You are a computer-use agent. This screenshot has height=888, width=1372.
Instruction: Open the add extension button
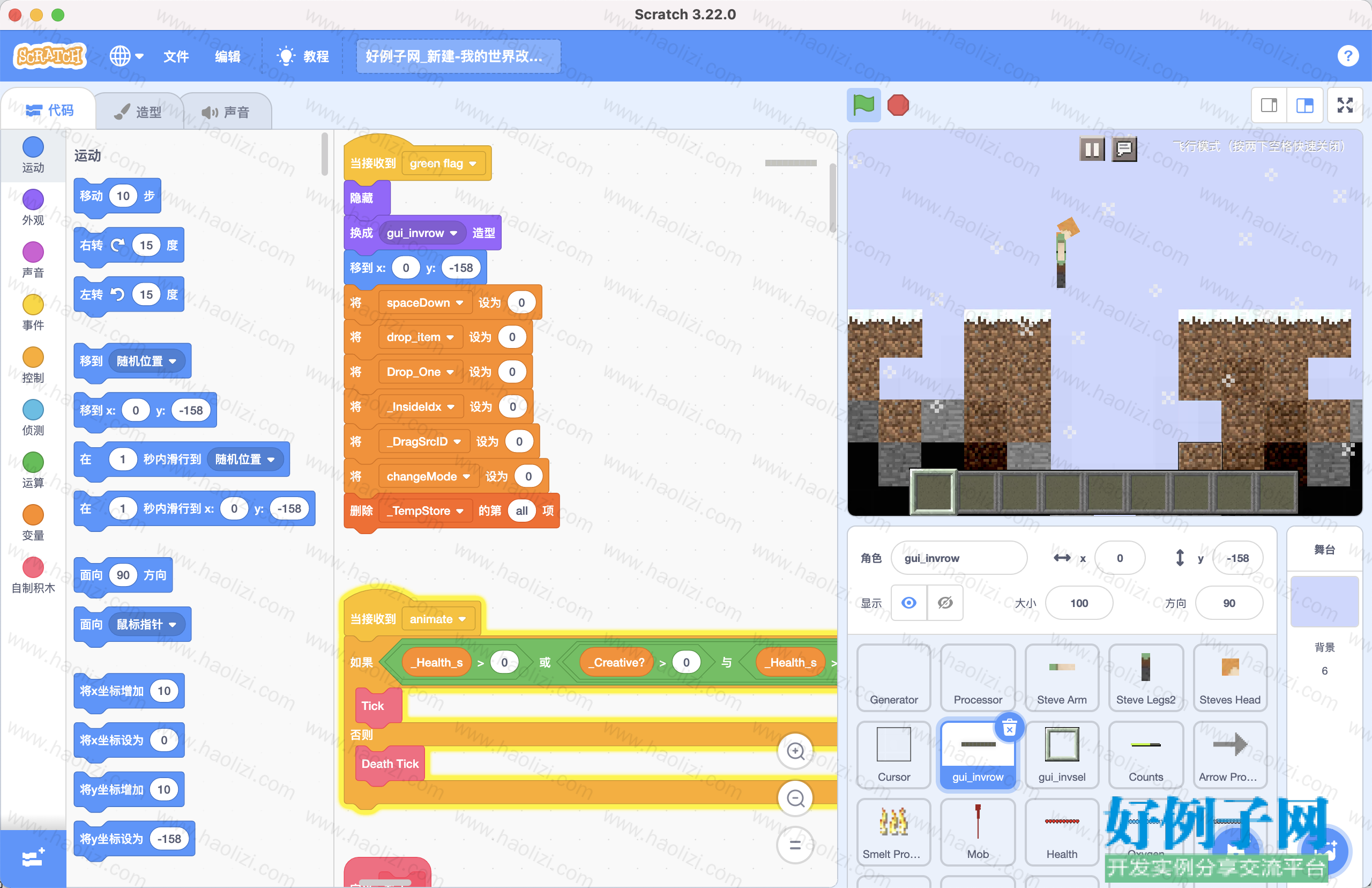[x=33, y=858]
